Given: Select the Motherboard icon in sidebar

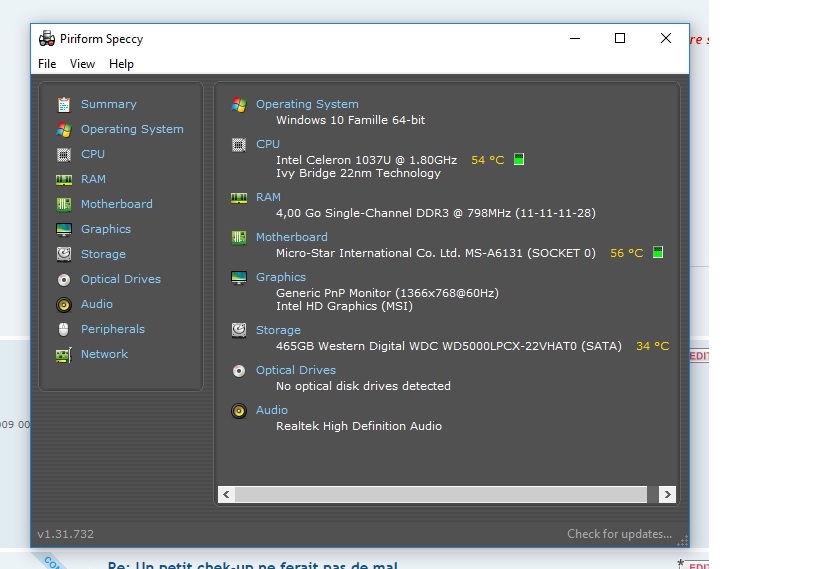Looking at the screenshot, I should point(64,204).
